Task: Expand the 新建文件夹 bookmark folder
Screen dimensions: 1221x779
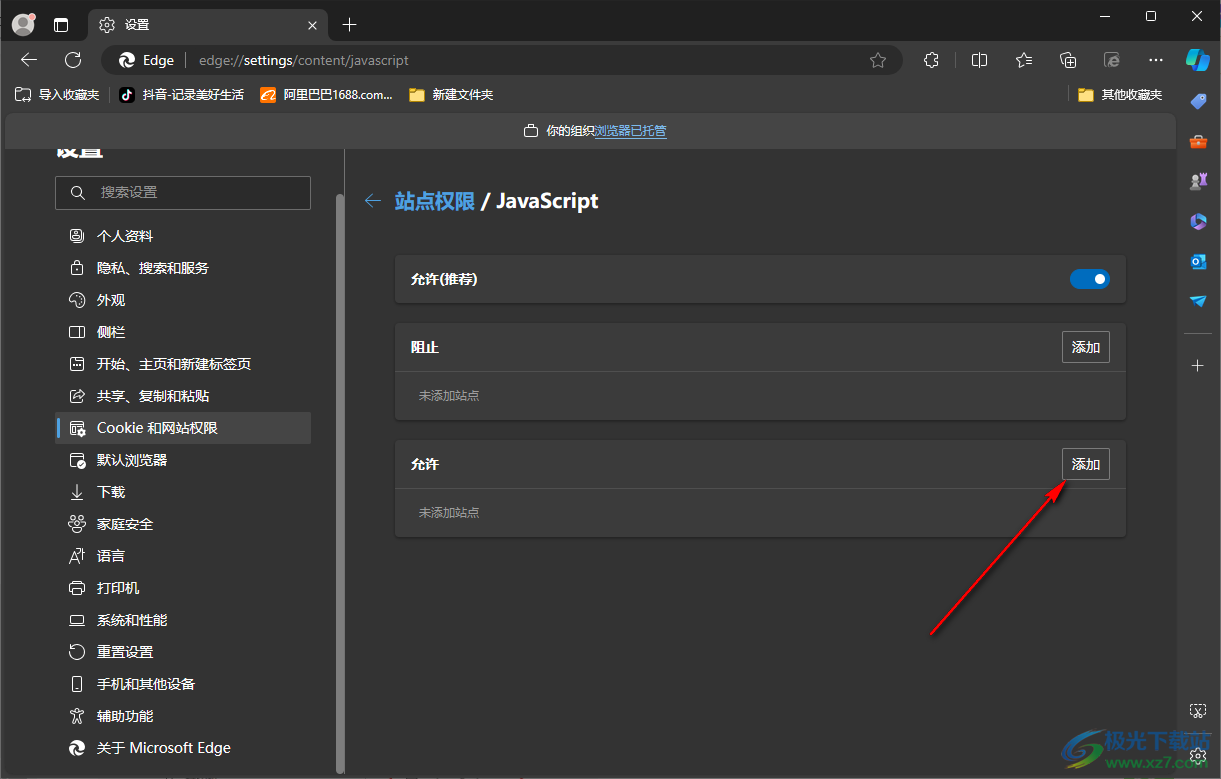Action: click(x=451, y=95)
